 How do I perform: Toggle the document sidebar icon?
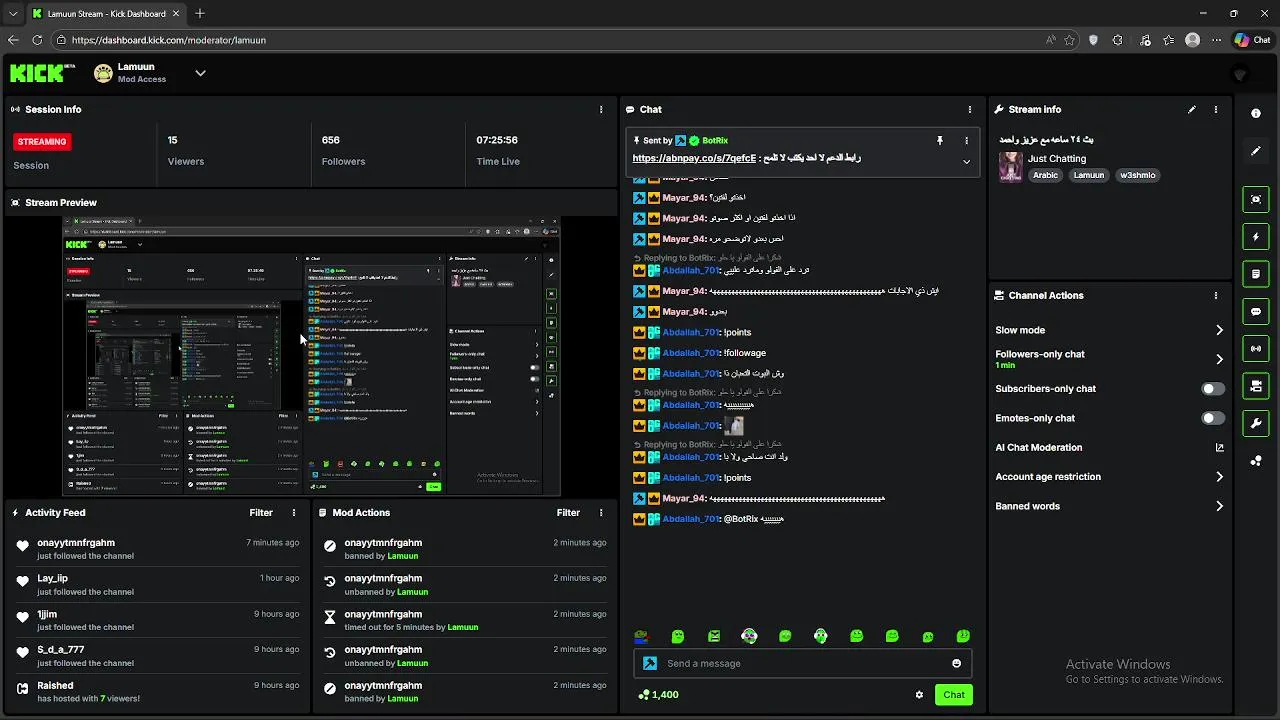pos(1256,274)
